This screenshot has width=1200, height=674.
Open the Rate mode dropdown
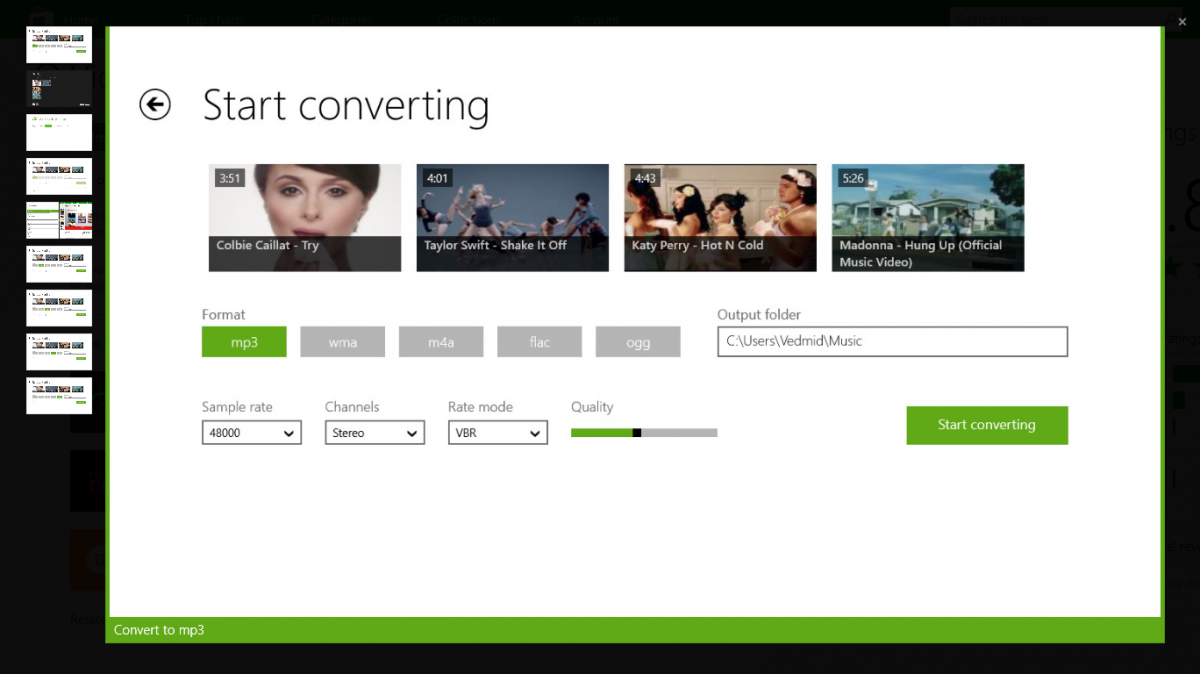(x=498, y=433)
